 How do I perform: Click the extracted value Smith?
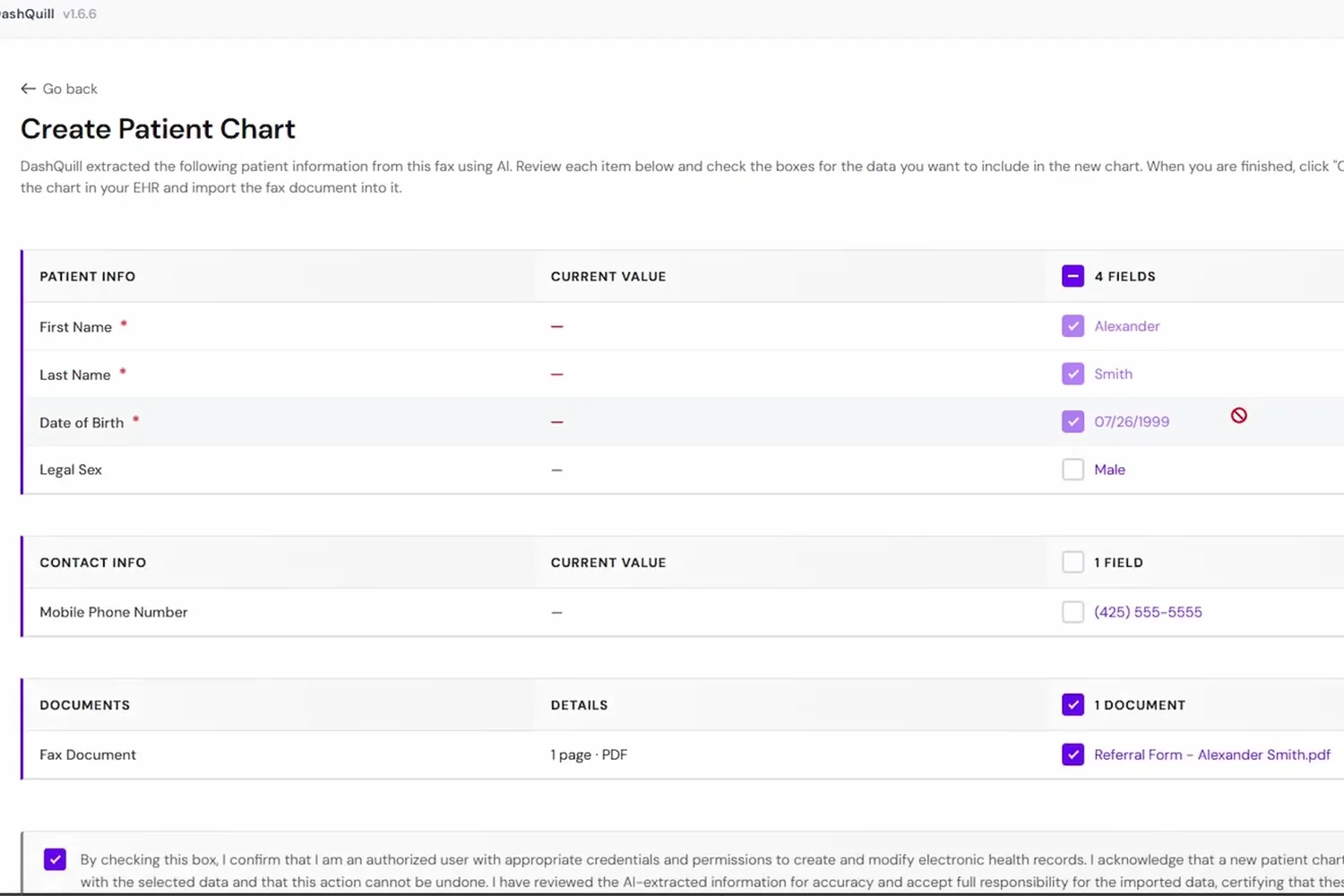1113,374
